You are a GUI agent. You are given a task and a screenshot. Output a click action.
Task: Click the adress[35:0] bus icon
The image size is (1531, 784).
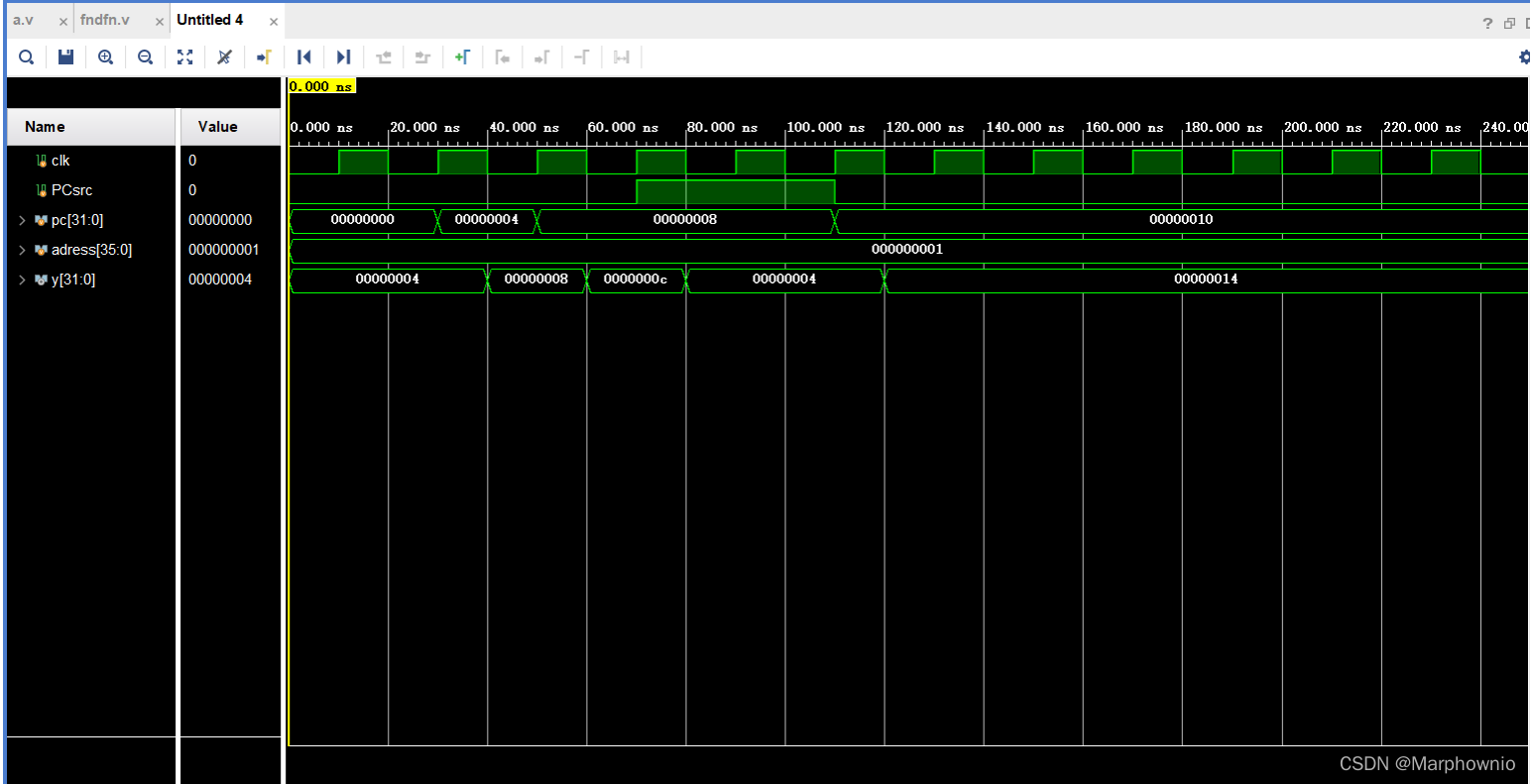click(x=42, y=250)
